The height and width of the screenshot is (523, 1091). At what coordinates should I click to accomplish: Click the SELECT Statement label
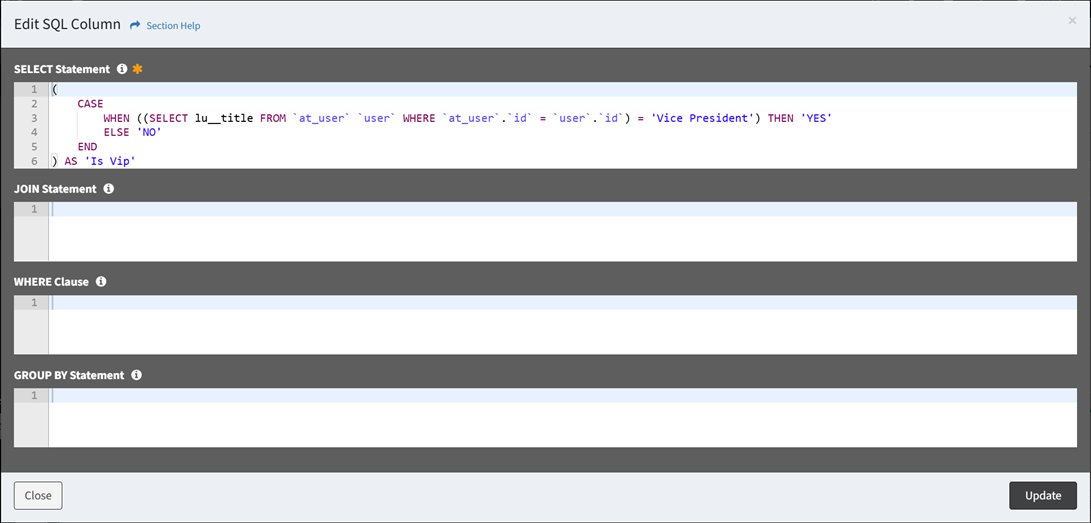[x=62, y=69]
